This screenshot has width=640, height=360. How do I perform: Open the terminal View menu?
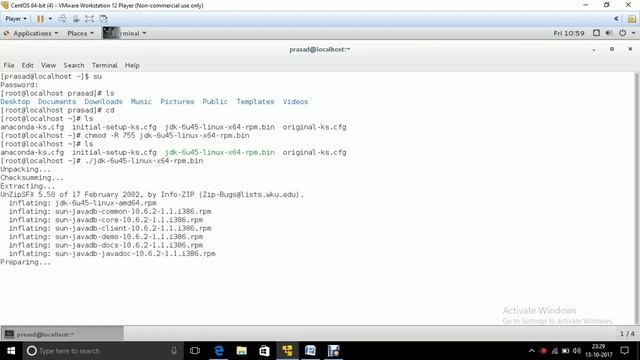[x=48, y=65]
